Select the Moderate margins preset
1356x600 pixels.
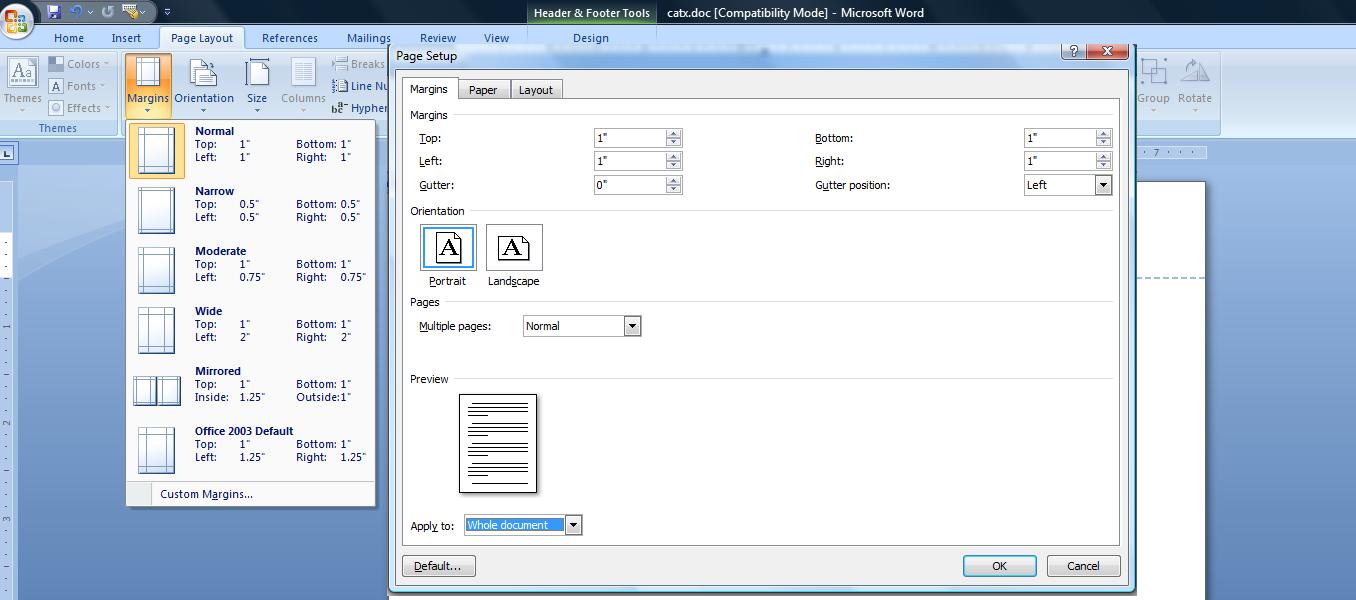[251, 270]
